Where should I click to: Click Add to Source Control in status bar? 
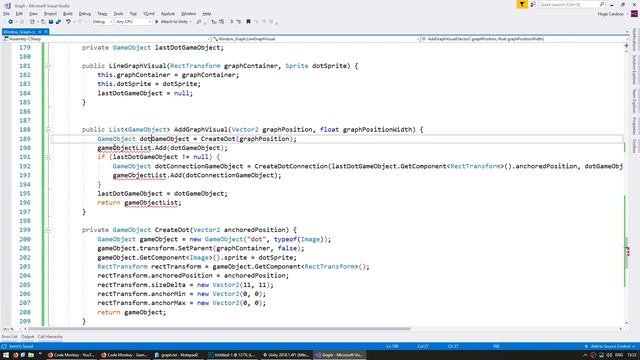[610, 346]
